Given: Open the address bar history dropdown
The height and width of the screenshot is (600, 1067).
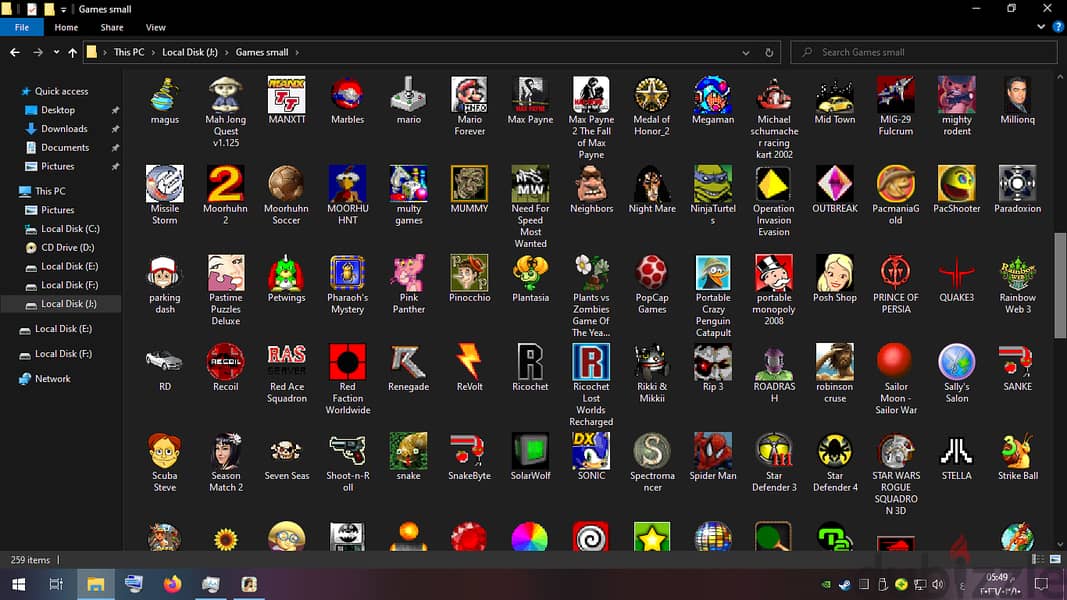Looking at the screenshot, I should click(x=746, y=52).
